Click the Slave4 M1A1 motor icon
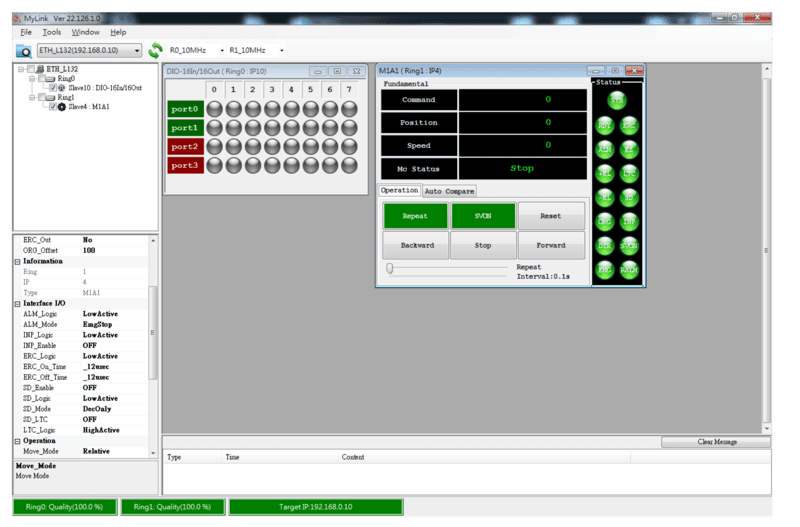Viewport: 800px width, 527px height. click(62, 107)
